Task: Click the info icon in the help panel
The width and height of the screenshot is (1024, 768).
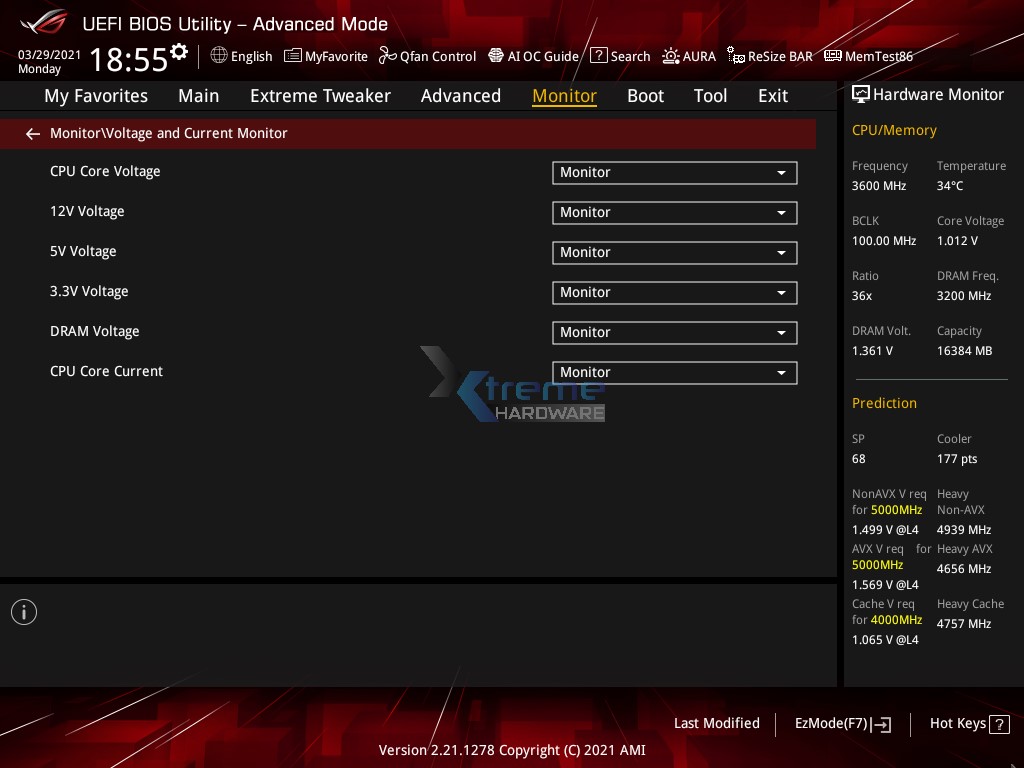Action: [x=23, y=611]
